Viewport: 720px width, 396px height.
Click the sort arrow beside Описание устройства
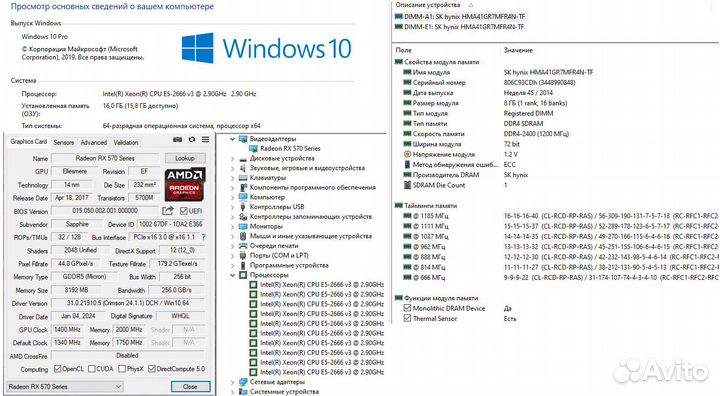pos(470,5)
